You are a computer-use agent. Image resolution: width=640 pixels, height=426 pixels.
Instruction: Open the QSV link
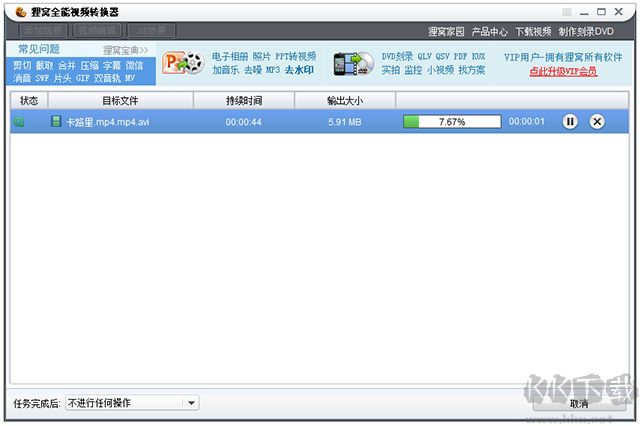pos(442,57)
